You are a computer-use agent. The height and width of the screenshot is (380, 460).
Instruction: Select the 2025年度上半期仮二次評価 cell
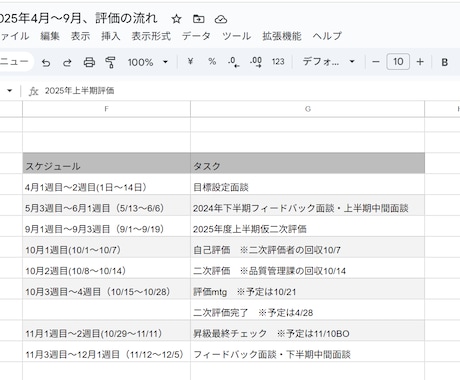coord(307,226)
